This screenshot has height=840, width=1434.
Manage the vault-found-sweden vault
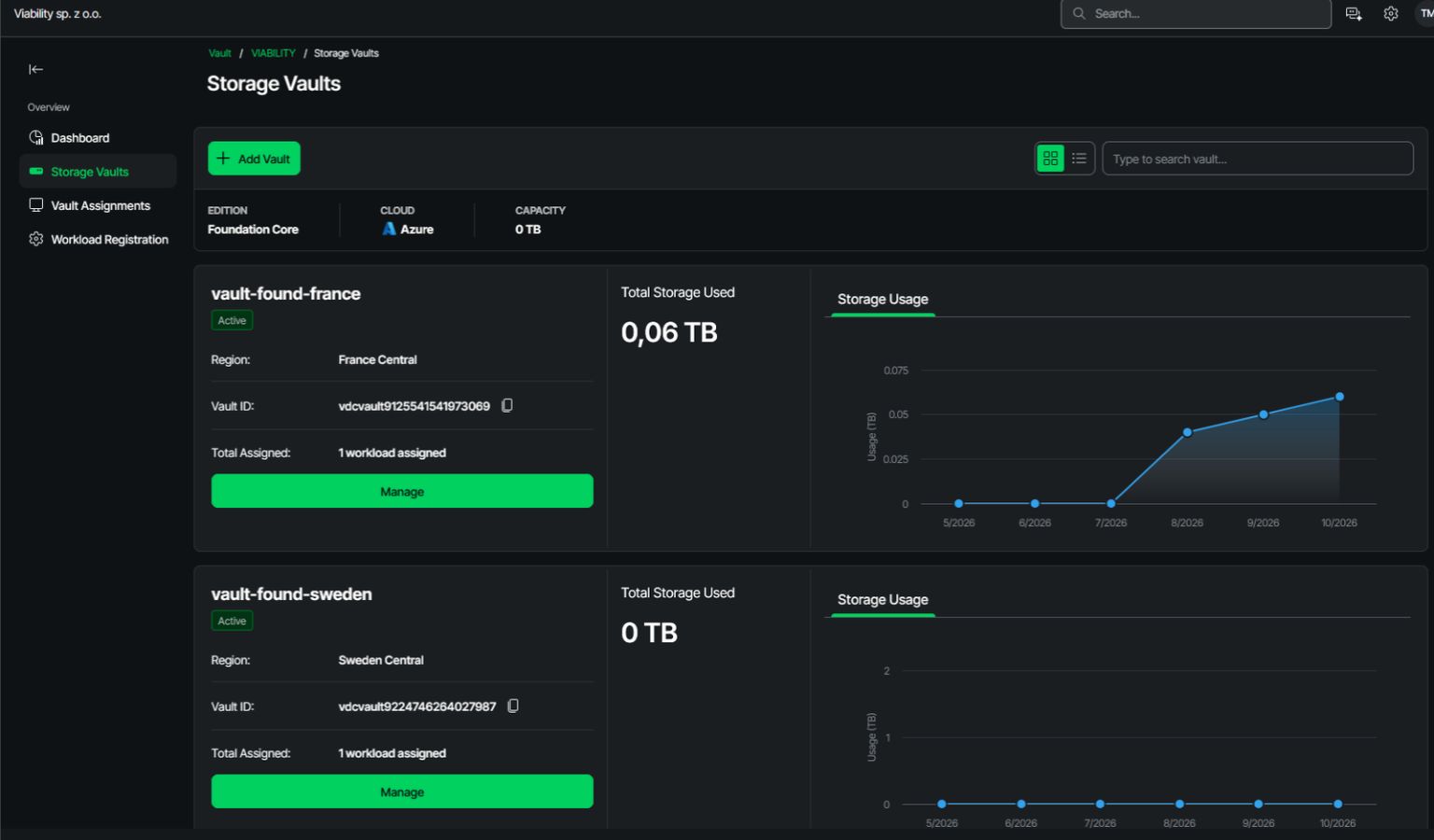402,791
